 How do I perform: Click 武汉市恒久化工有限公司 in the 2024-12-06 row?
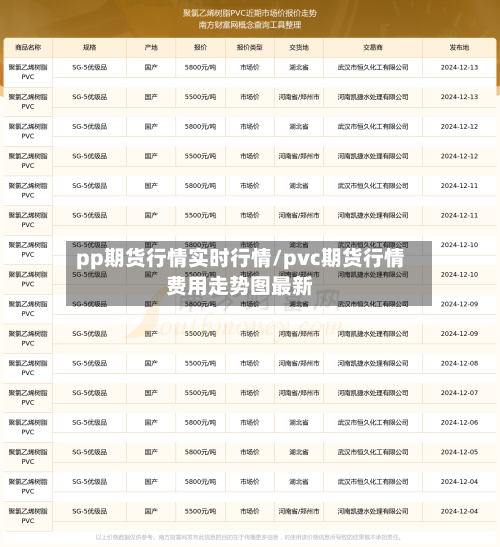pos(373,422)
